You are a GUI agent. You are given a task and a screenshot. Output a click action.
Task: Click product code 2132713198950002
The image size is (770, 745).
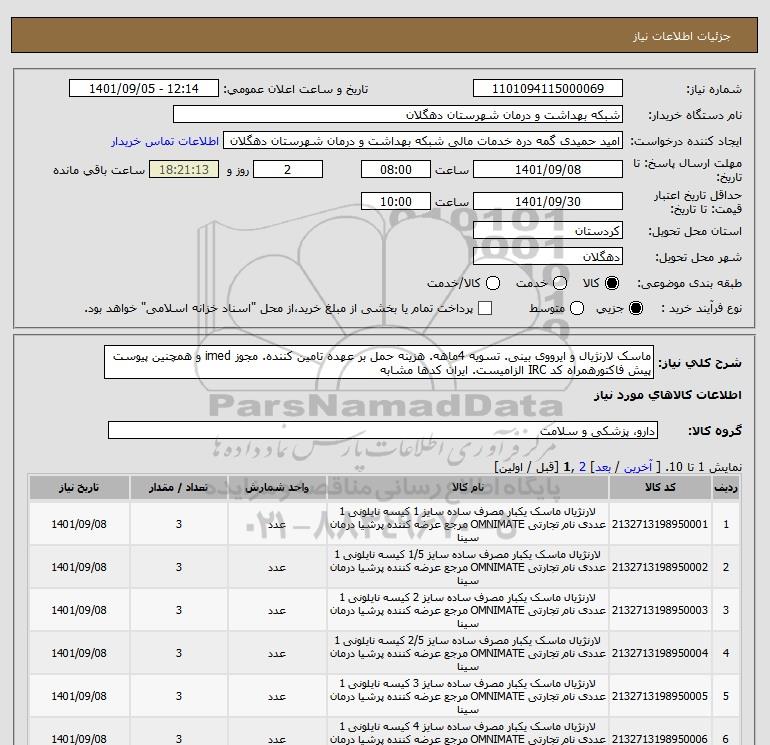click(660, 567)
